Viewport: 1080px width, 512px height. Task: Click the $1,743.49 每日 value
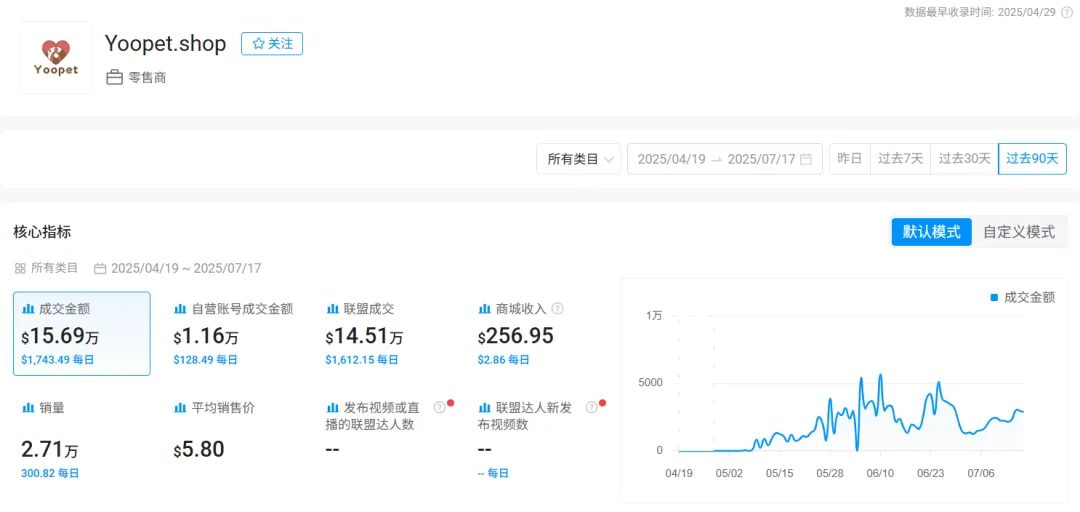click(x=57, y=360)
